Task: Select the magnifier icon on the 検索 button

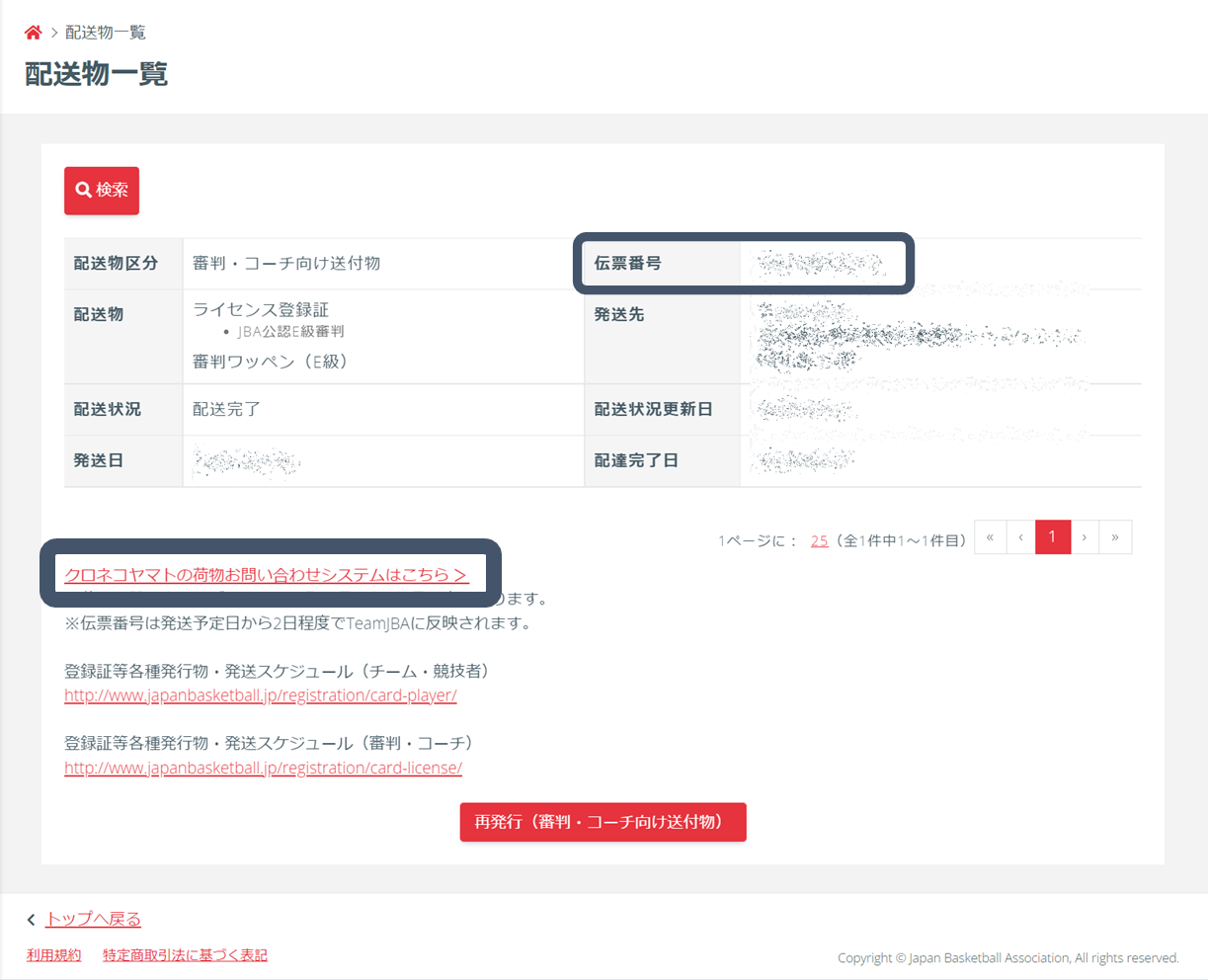Action: (x=84, y=190)
